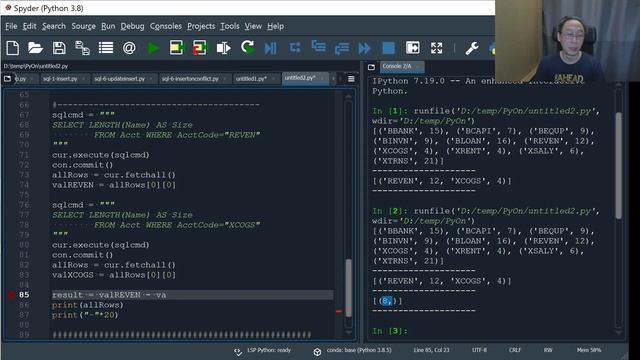Screen dimensions: 640x360
Task: Open Preferences with the wrench icon
Action: [x=472, y=48]
